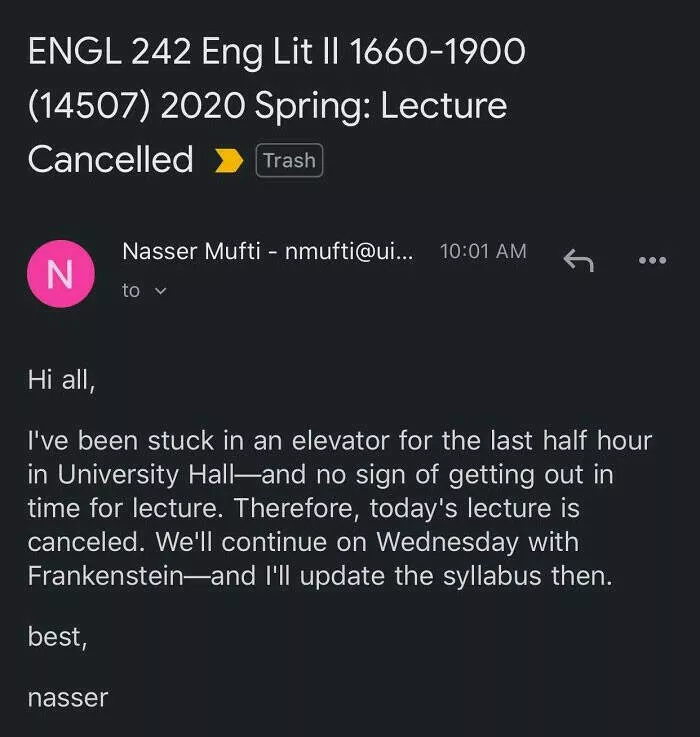
Task: Click the 10:01 AM timestamp
Action: tap(483, 252)
